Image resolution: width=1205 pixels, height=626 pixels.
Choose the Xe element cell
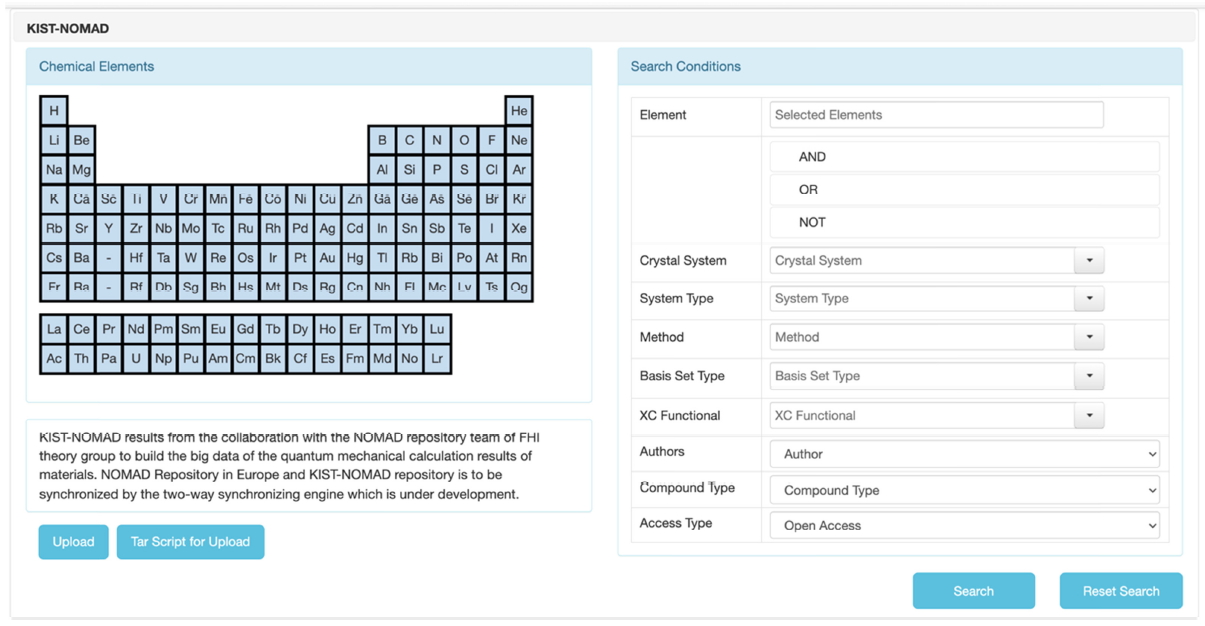[518, 228]
